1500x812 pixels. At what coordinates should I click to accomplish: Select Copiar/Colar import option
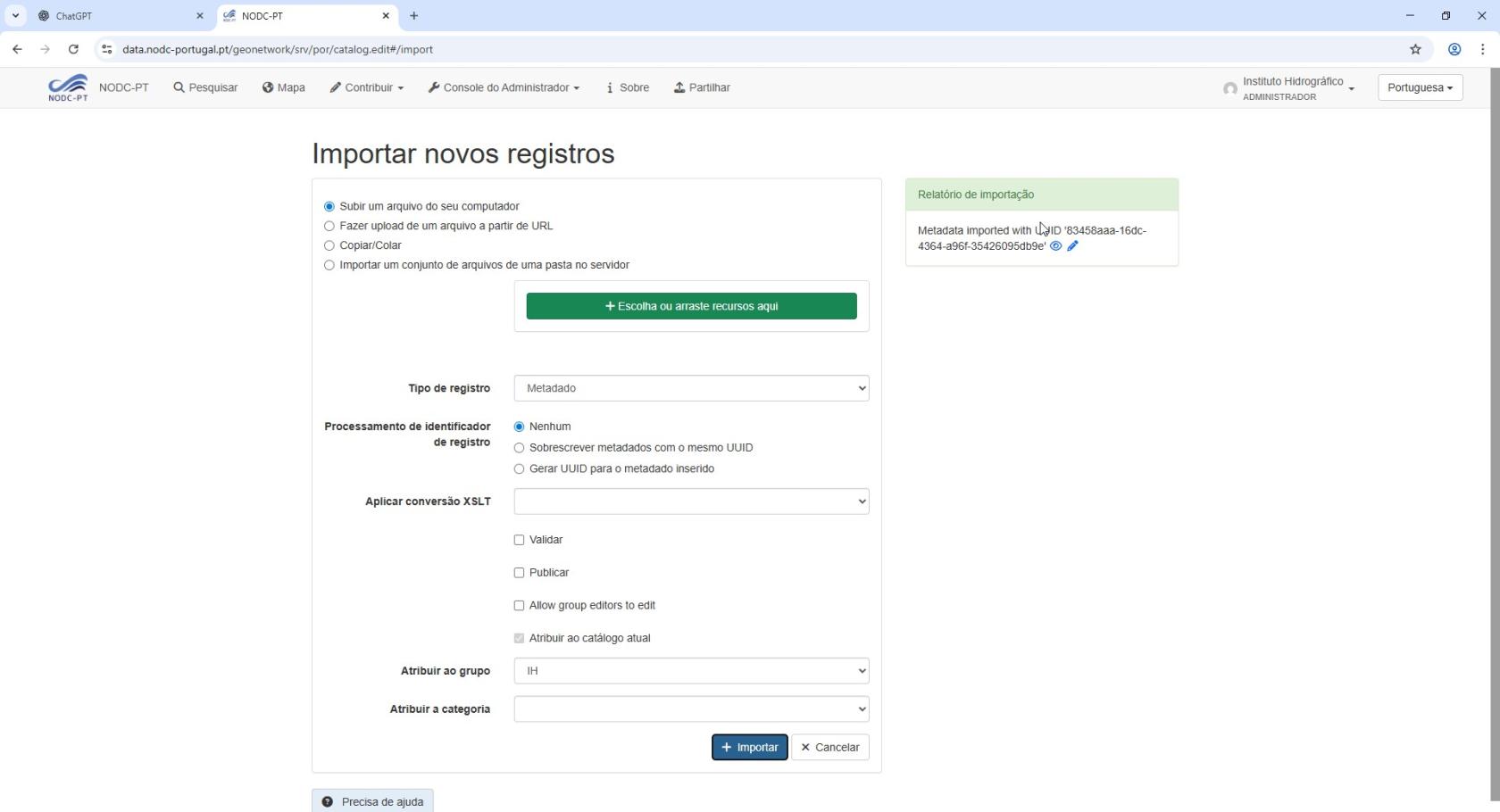[329, 245]
